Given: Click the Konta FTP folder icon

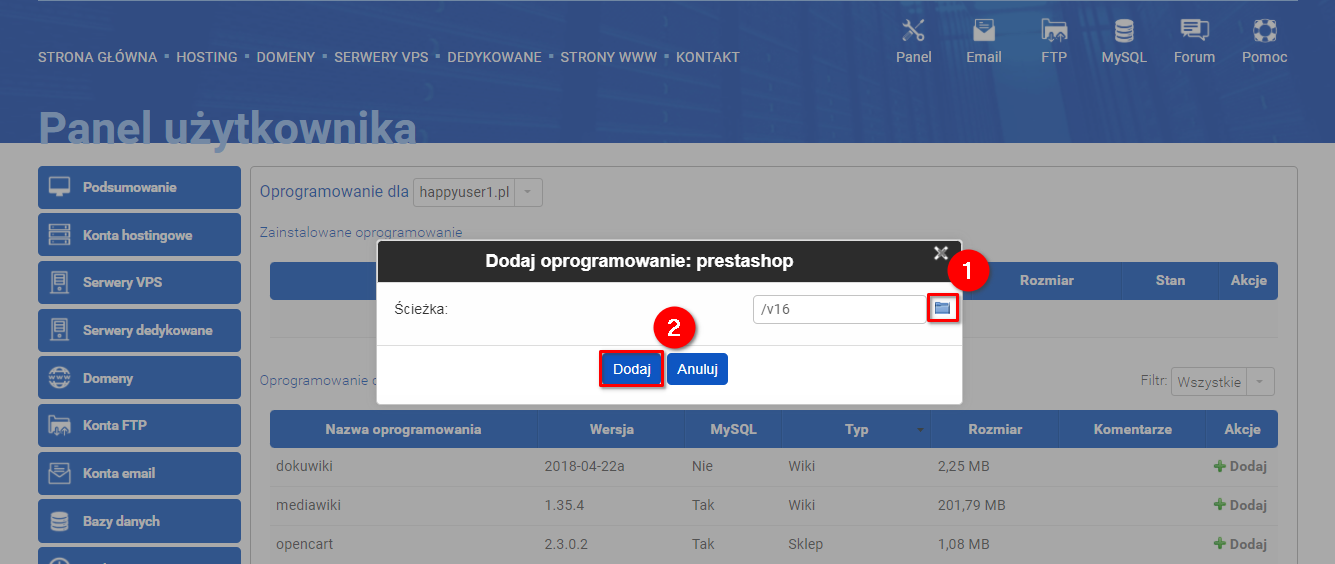Looking at the screenshot, I should (60, 425).
